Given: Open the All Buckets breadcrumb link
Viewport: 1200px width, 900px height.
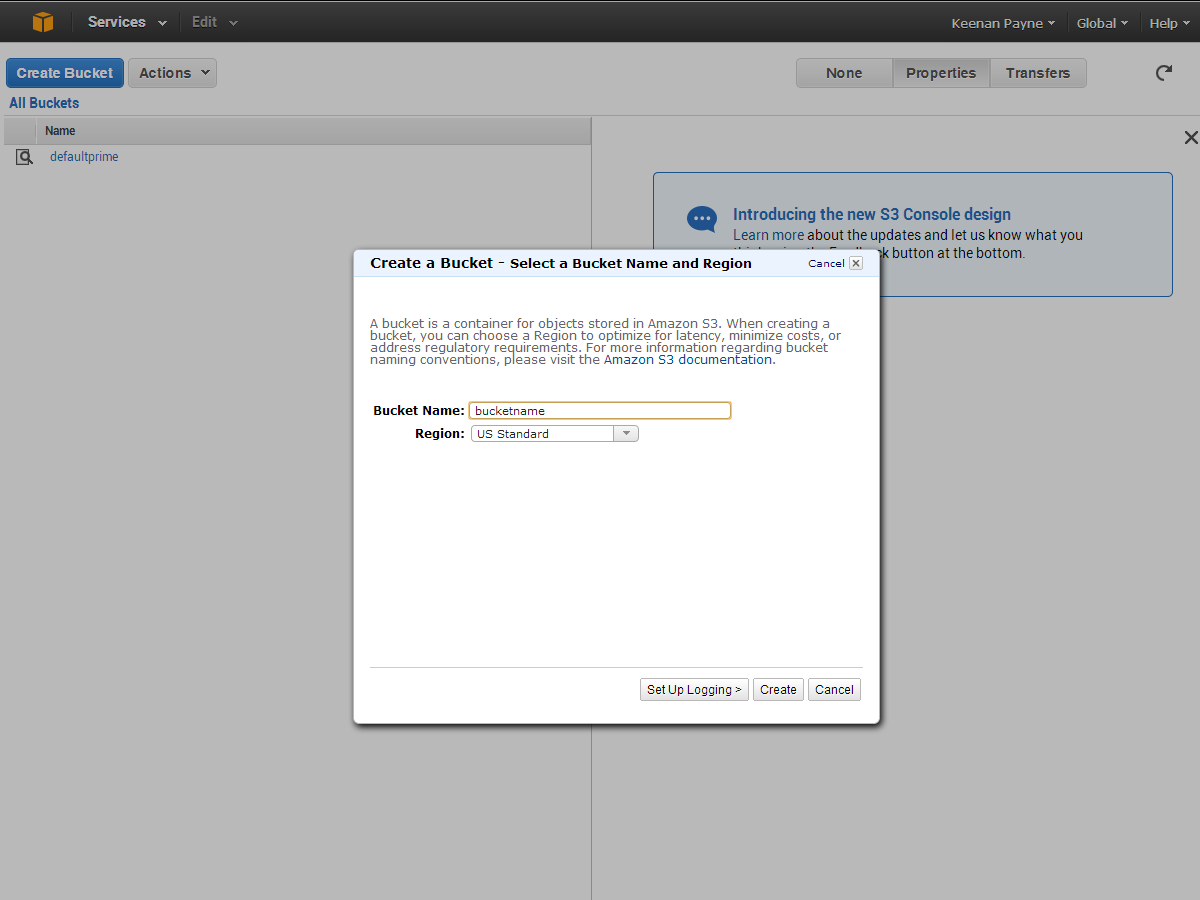Looking at the screenshot, I should point(44,103).
